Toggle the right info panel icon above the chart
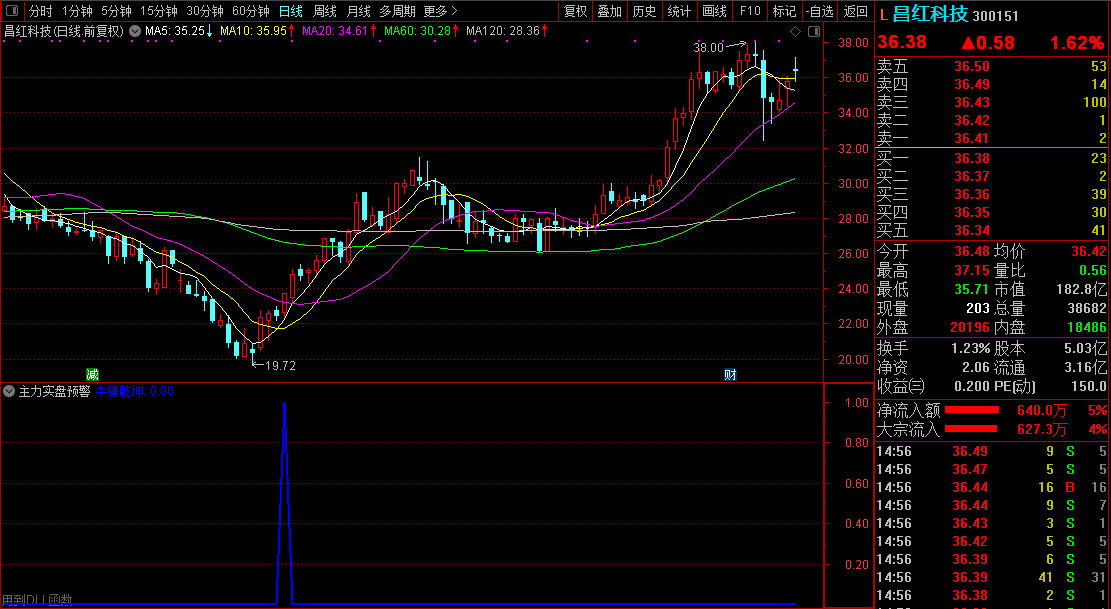Screen dimensions: 1111x609 coord(814,31)
